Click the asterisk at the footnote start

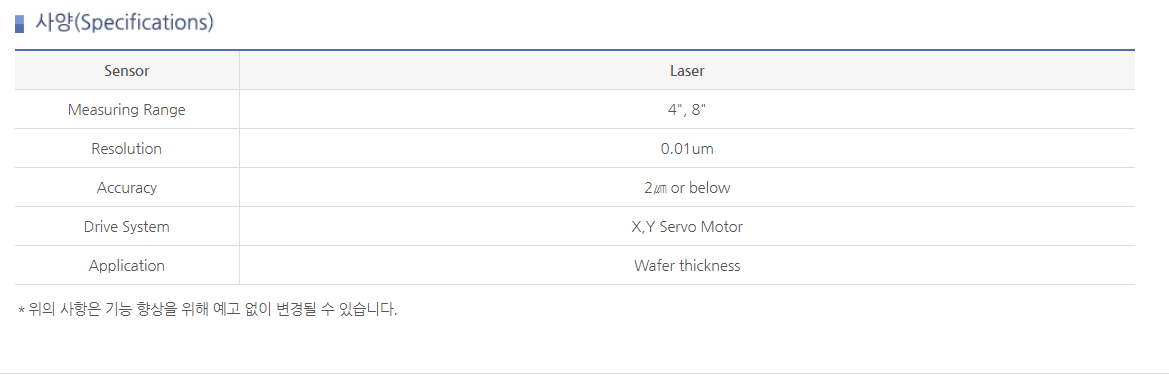[22, 310]
